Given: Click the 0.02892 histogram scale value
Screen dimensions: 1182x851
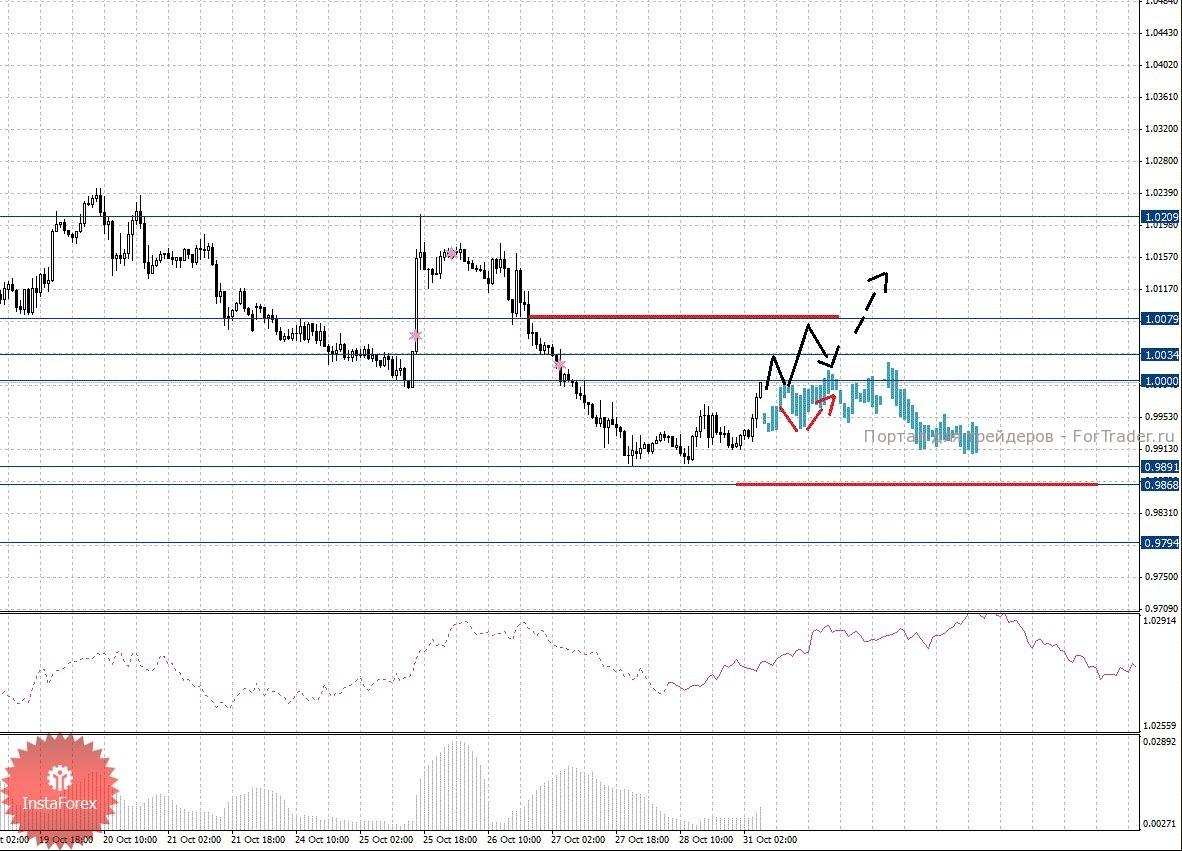Looking at the screenshot, I should tap(1160, 742).
